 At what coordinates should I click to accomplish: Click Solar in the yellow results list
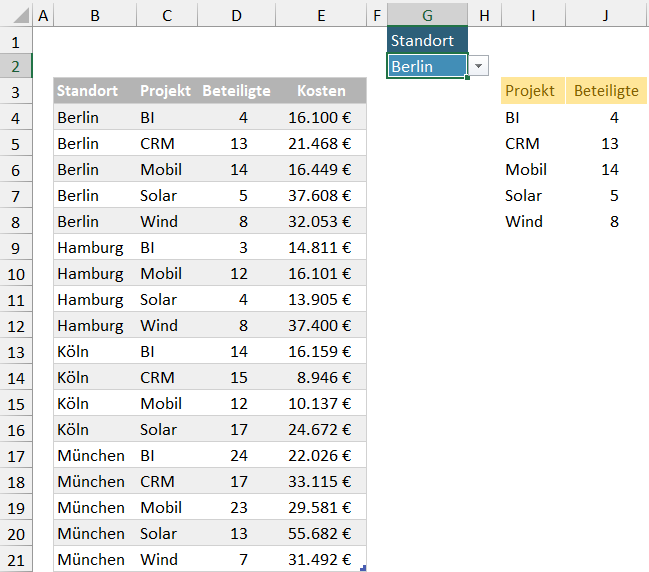[x=533, y=195]
